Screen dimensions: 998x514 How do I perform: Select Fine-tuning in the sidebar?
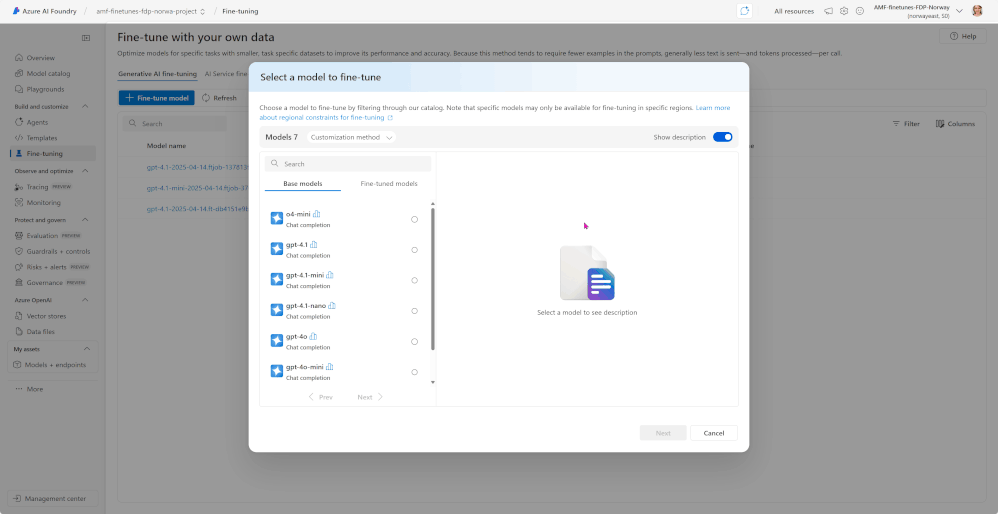pyautogui.click(x=53, y=153)
